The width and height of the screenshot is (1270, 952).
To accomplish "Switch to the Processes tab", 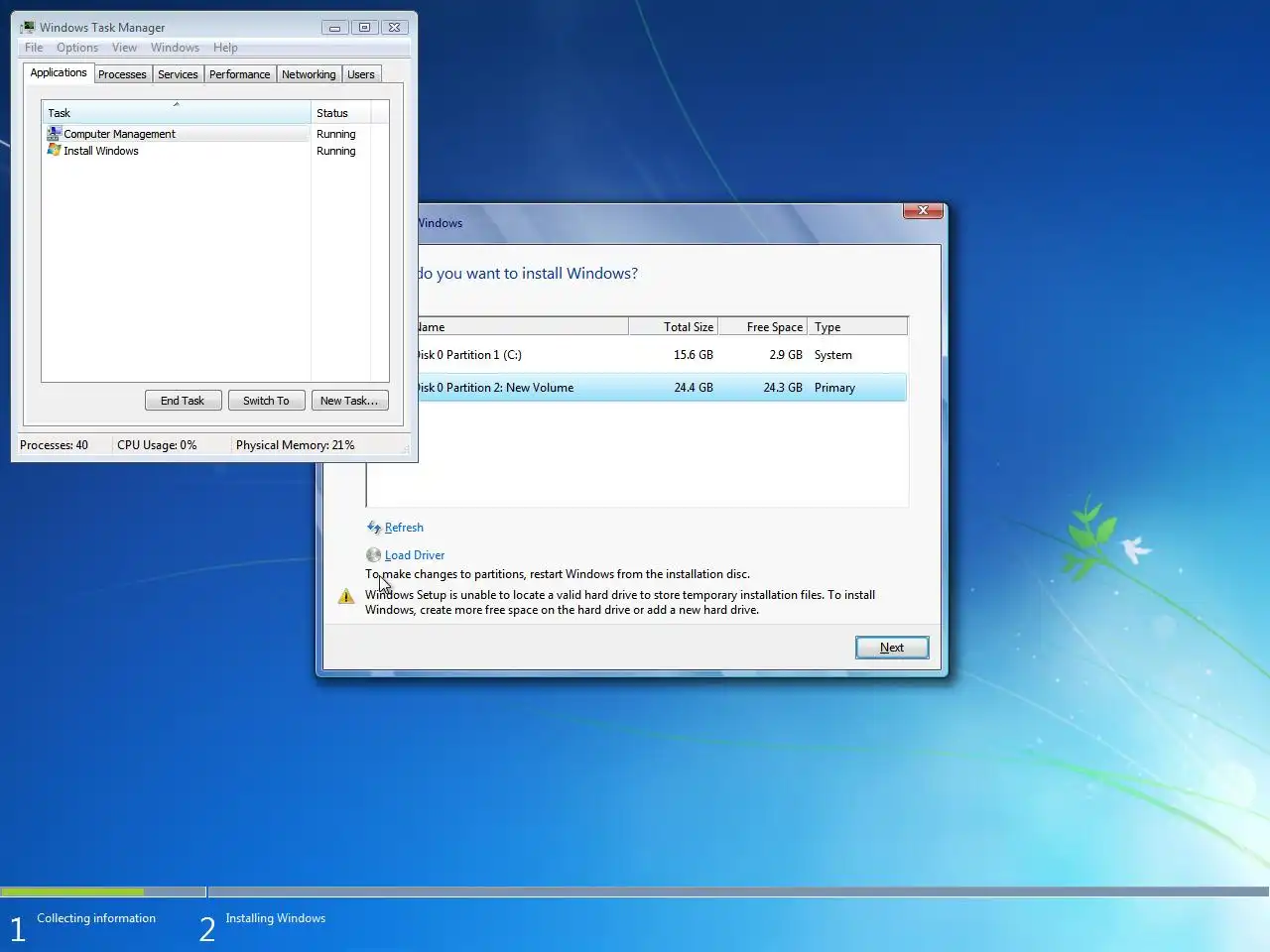I will [122, 74].
